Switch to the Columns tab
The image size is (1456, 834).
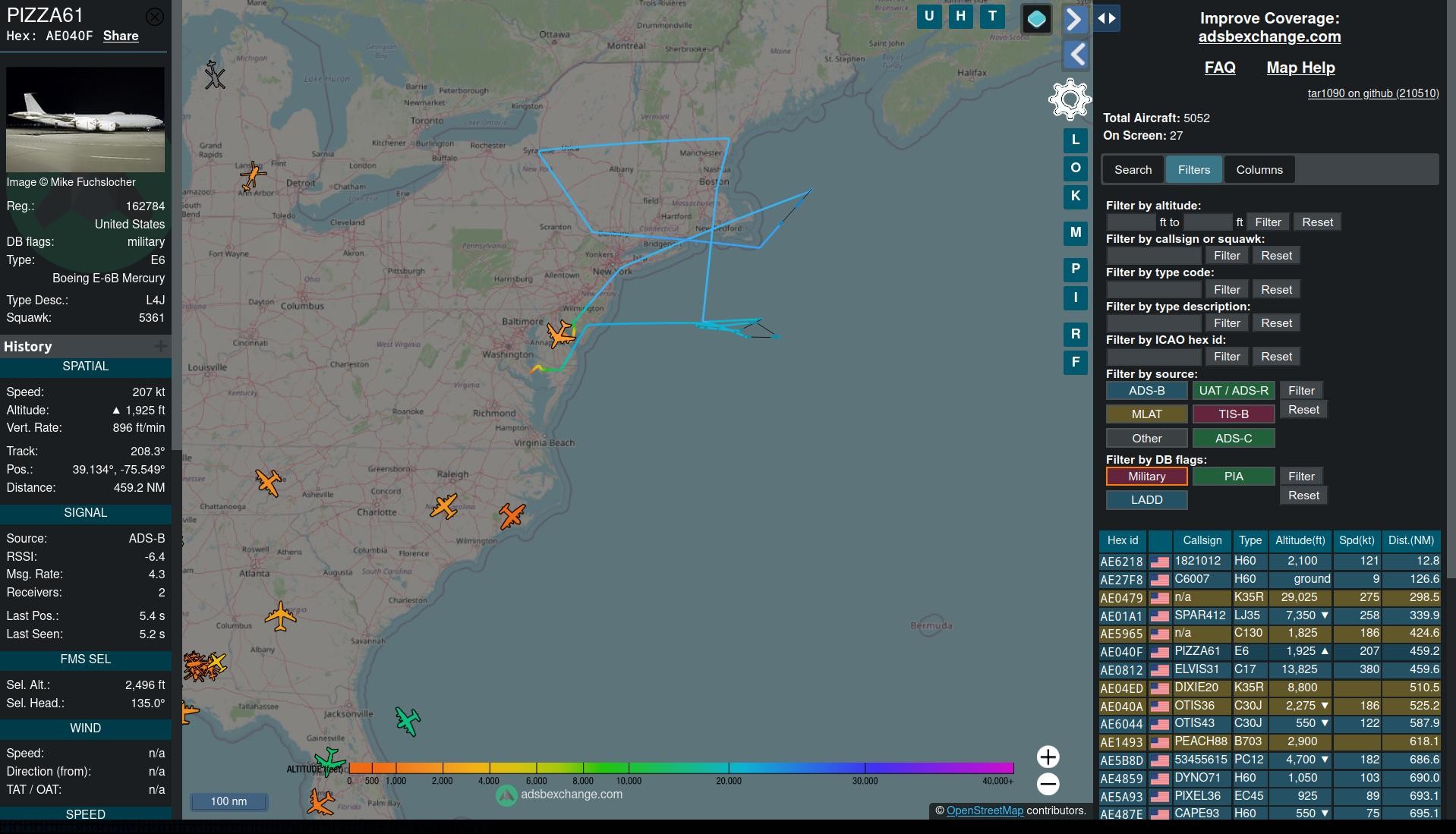click(1259, 170)
